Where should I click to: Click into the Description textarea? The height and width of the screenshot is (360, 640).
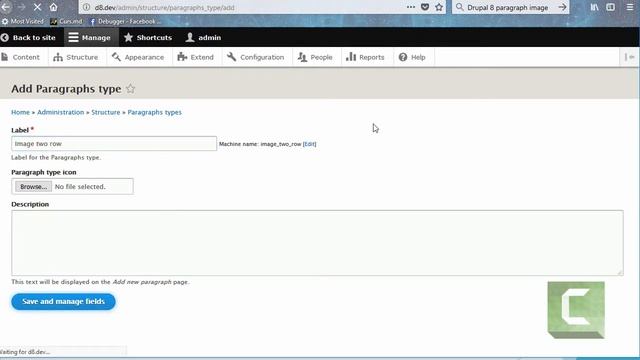(x=317, y=243)
